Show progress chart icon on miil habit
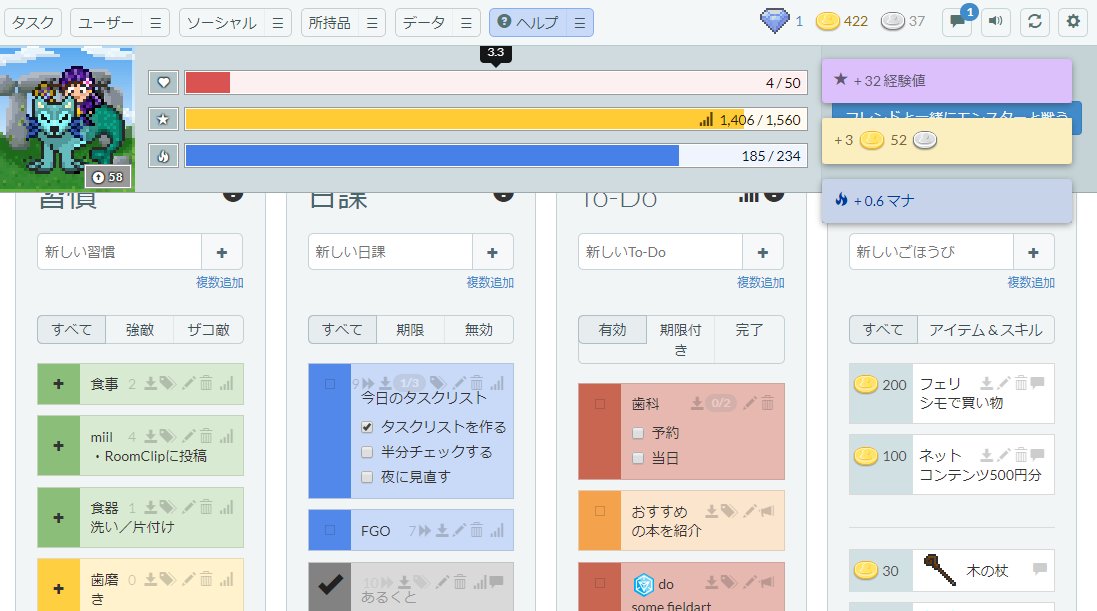This screenshot has width=1097, height=611. coord(226,437)
